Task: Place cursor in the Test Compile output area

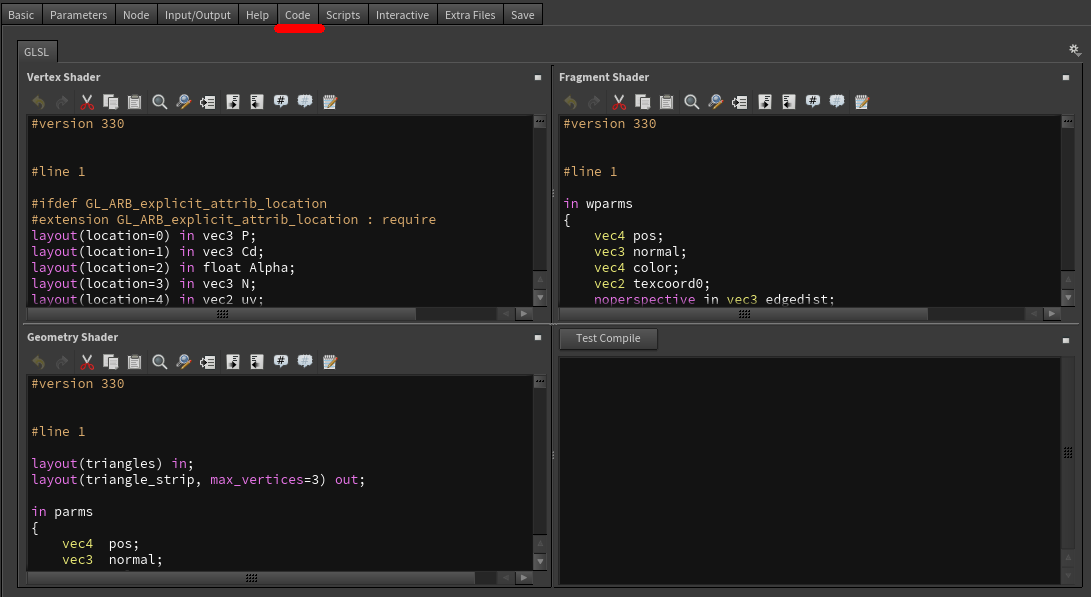Action: click(810, 470)
